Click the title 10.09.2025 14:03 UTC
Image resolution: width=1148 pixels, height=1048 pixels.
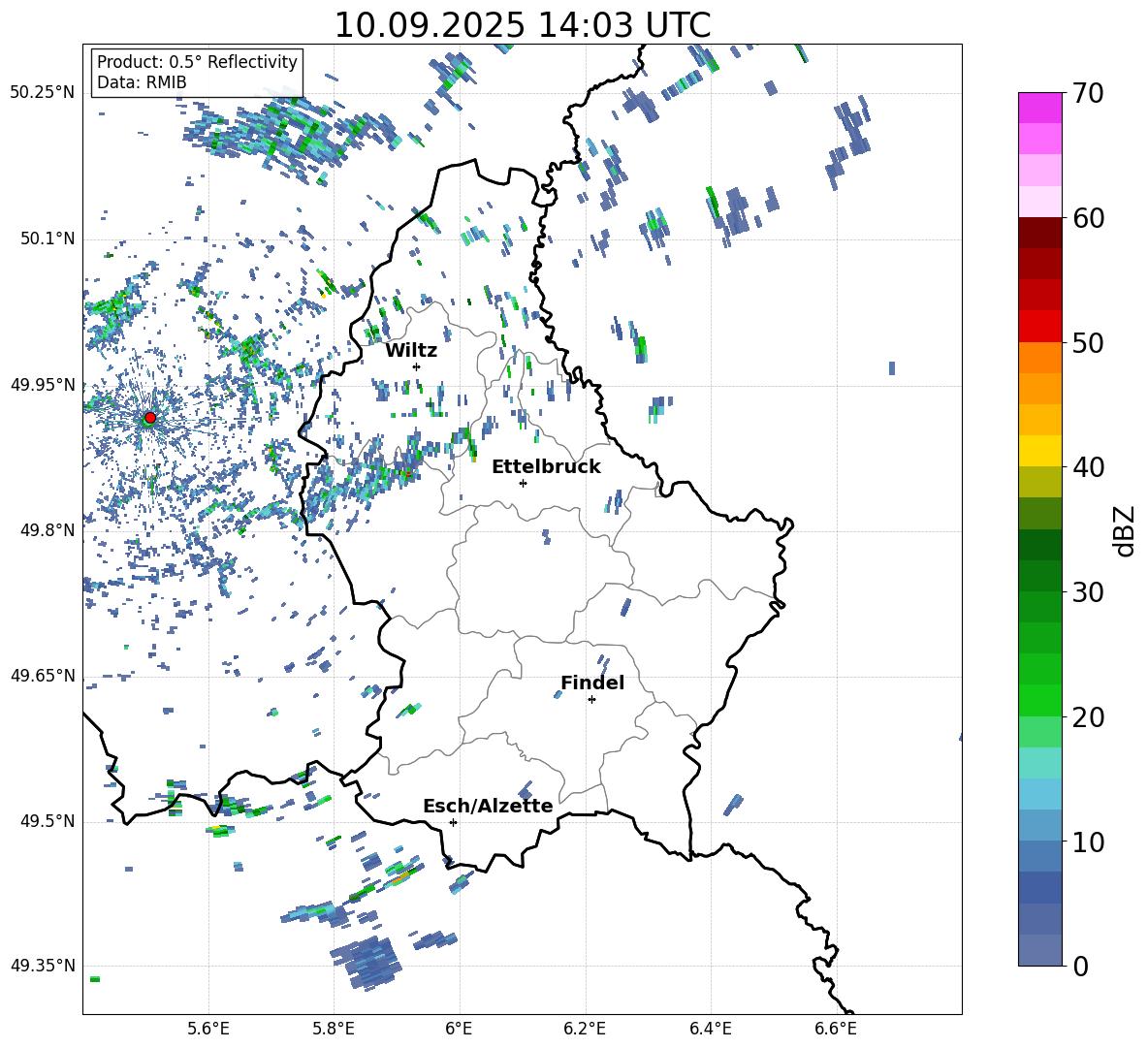(x=523, y=25)
